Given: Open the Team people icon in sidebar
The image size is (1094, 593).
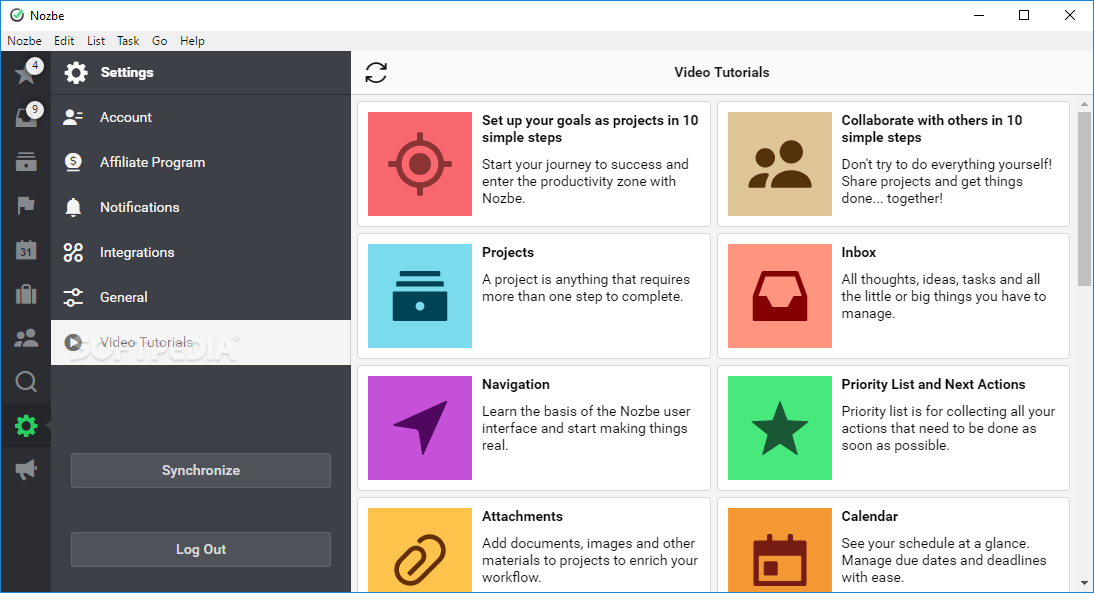Looking at the screenshot, I should pyautogui.click(x=26, y=338).
